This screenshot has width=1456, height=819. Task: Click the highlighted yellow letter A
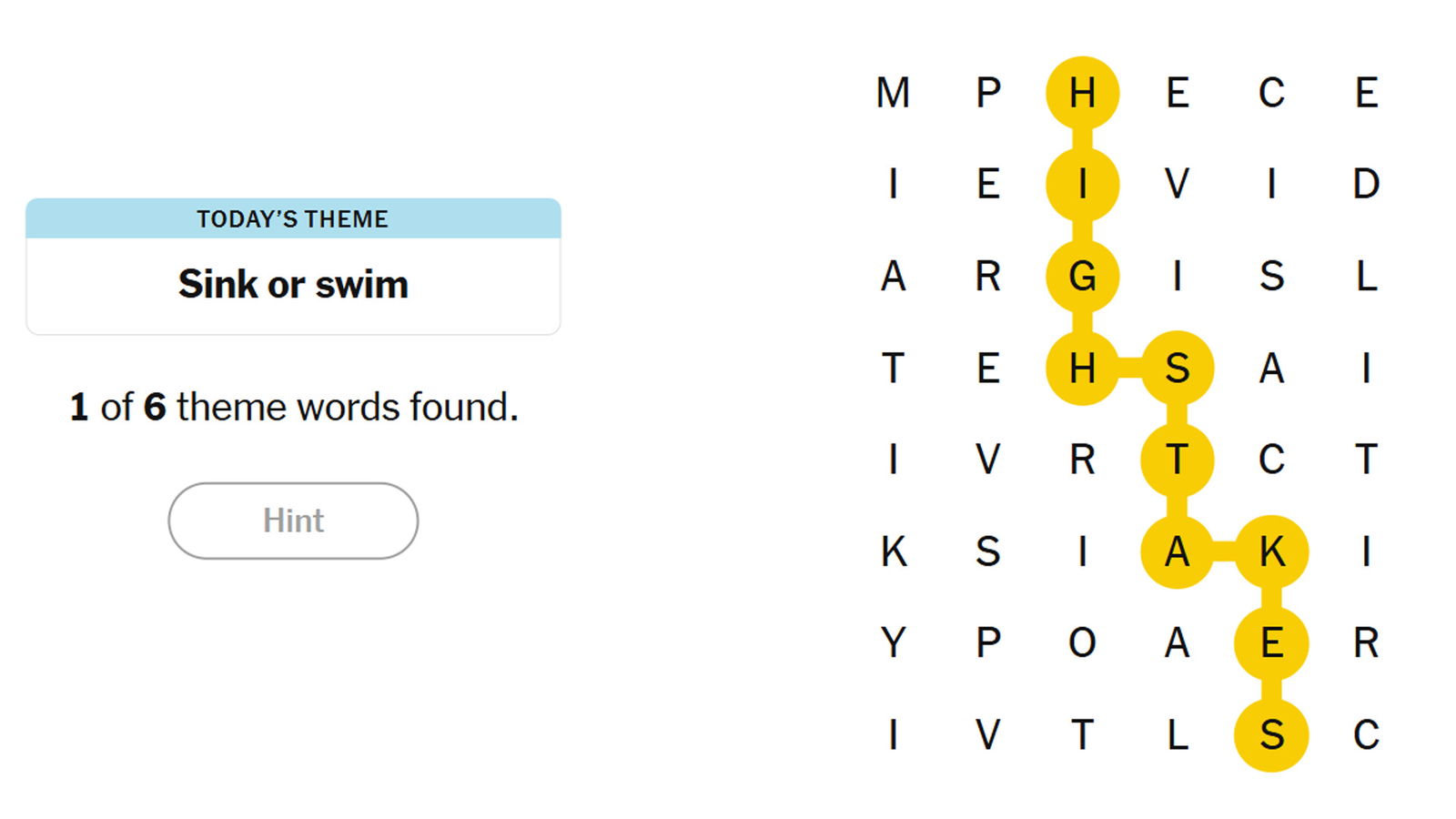(1177, 551)
